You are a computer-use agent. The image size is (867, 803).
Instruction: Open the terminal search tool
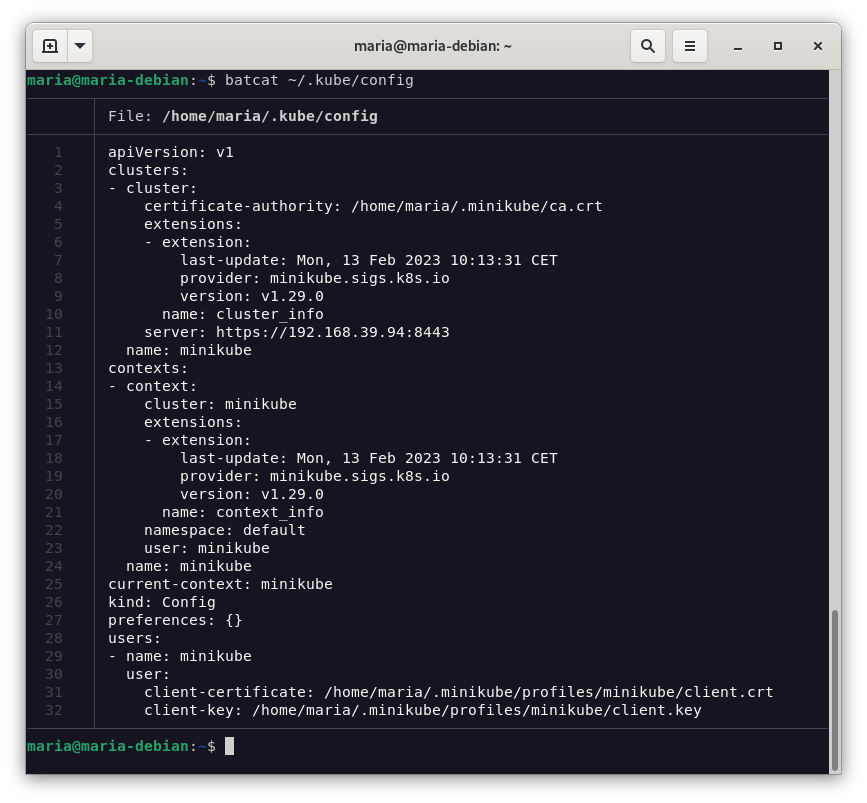click(648, 46)
